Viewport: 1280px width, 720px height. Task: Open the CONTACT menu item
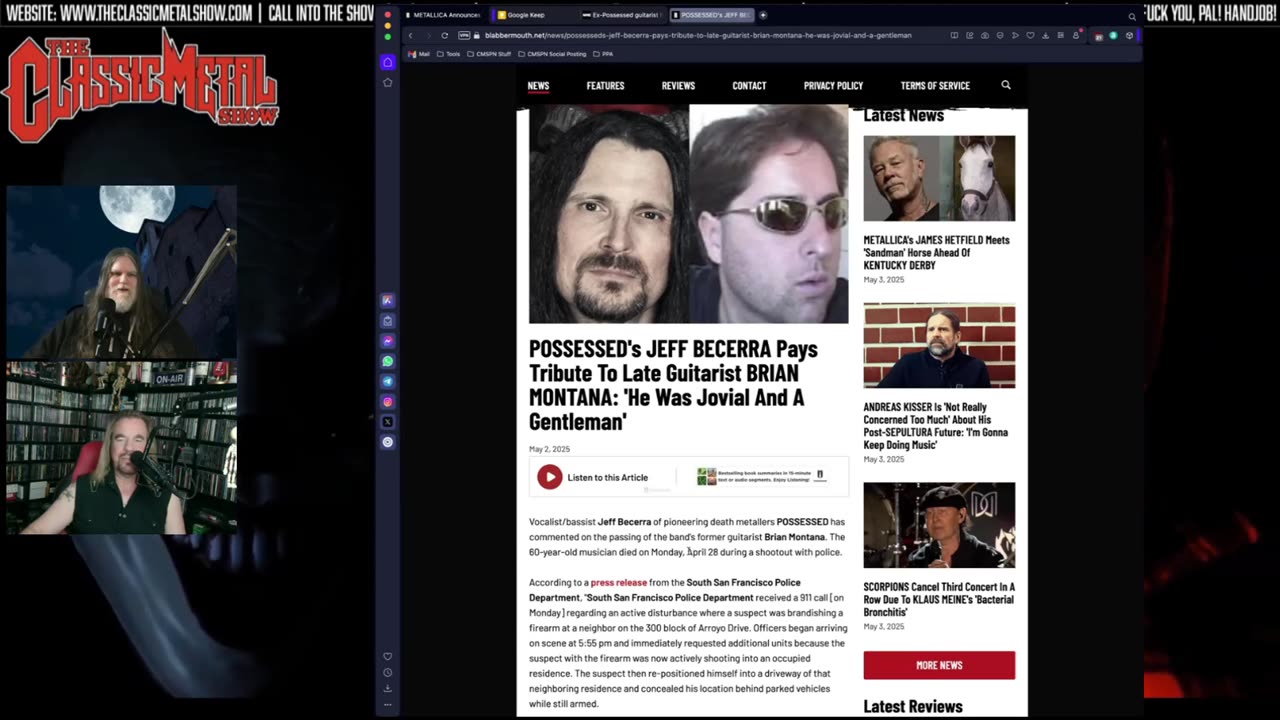pos(749,85)
